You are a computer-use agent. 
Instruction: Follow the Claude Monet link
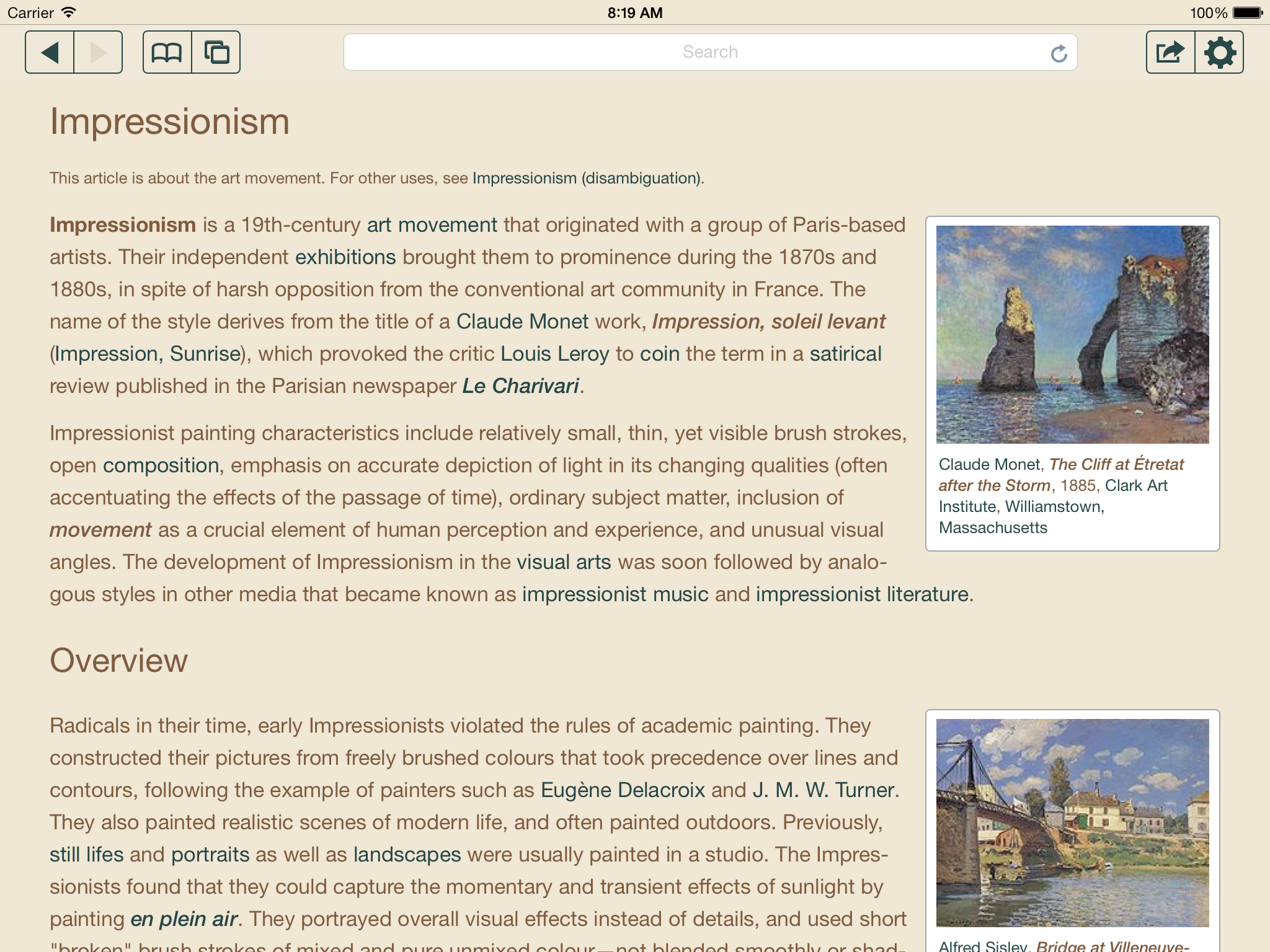tap(522, 322)
